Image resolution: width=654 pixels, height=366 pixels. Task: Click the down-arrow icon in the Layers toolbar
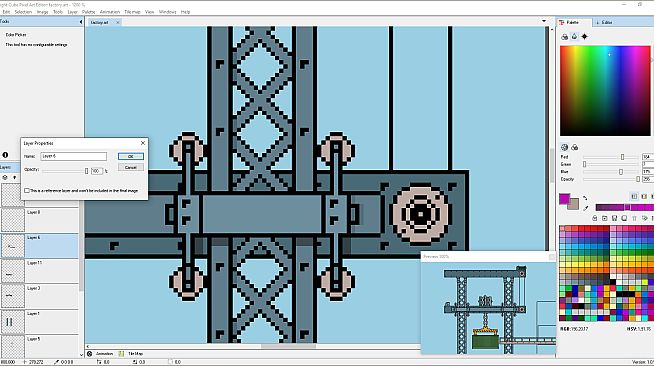tap(15, 178)
